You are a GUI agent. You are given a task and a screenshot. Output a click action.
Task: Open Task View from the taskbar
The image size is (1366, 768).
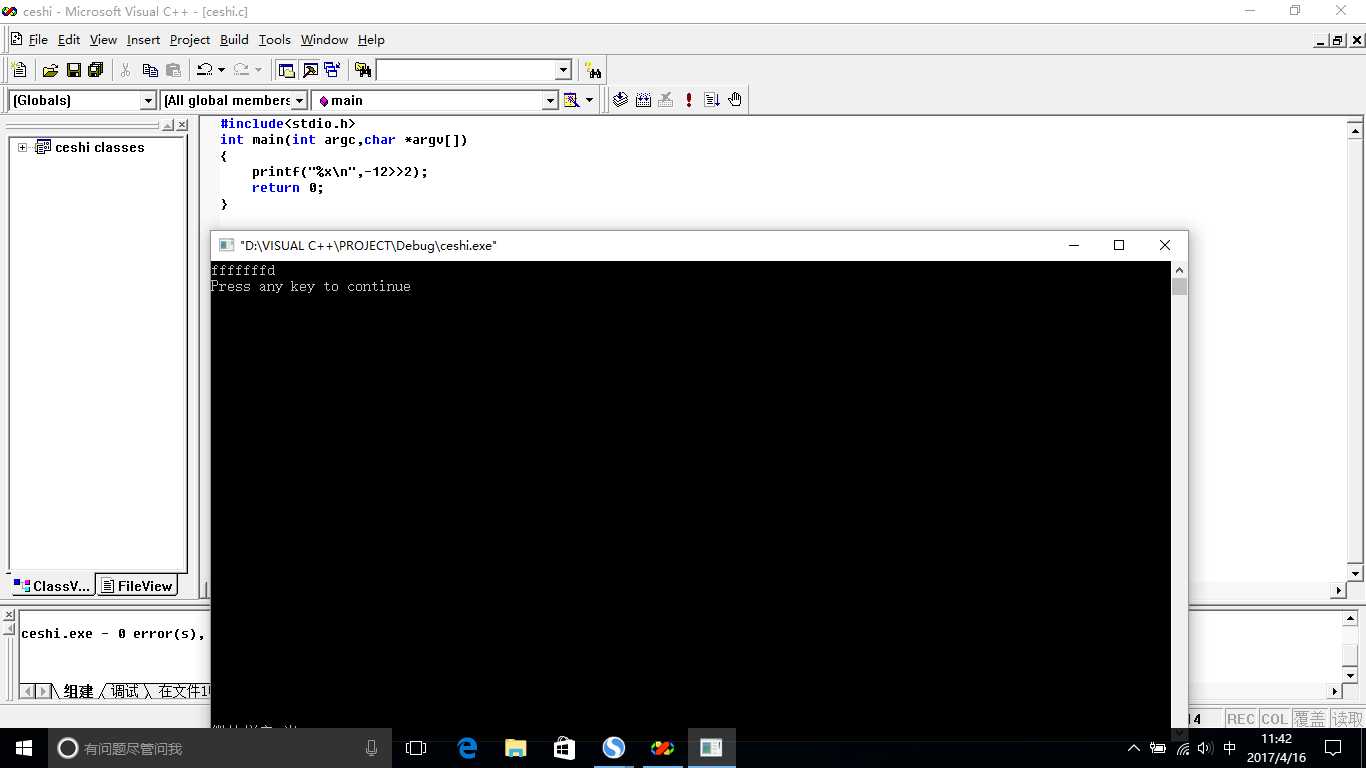416,748
